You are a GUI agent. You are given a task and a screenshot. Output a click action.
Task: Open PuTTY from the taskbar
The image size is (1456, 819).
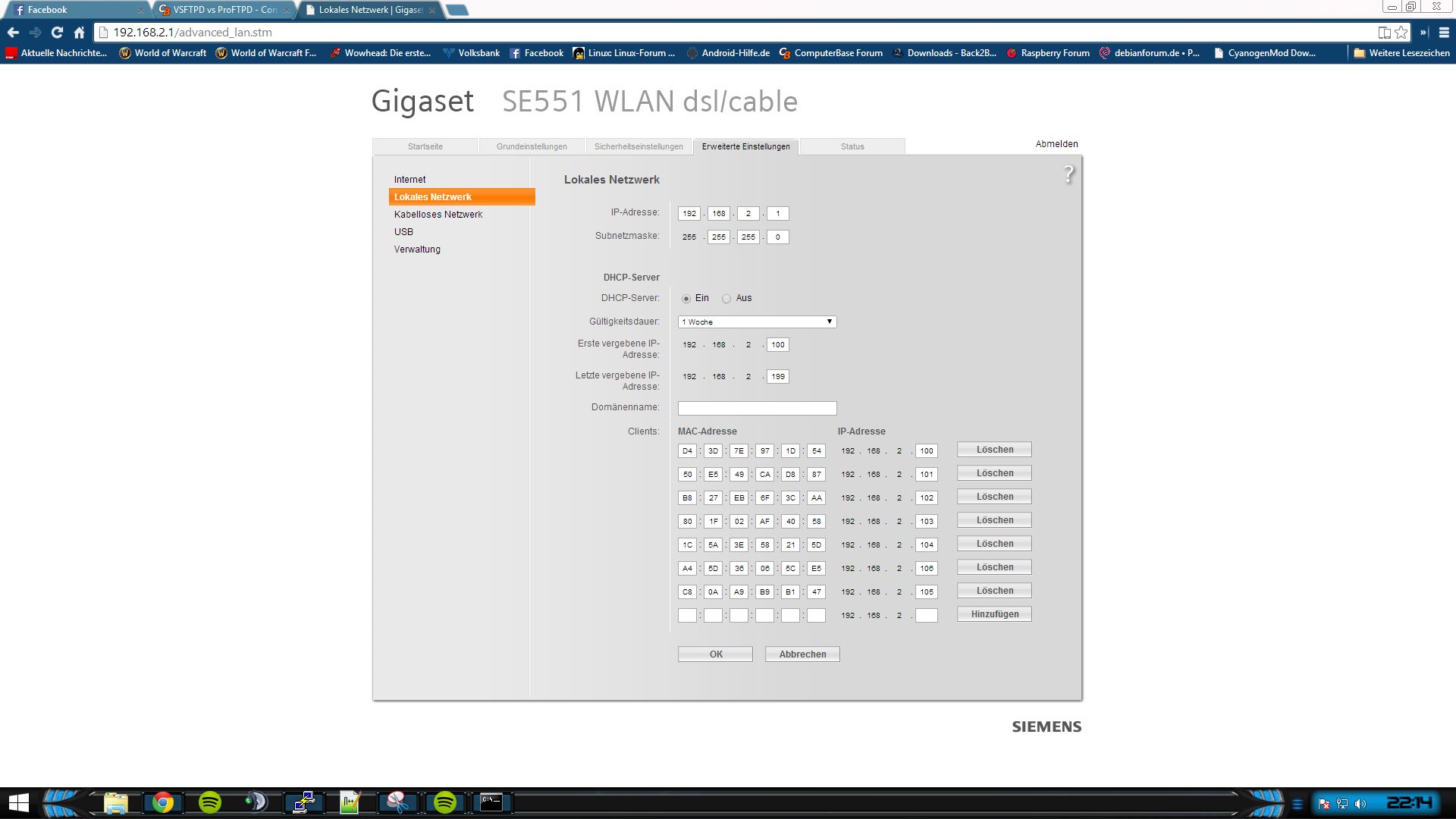304,802
